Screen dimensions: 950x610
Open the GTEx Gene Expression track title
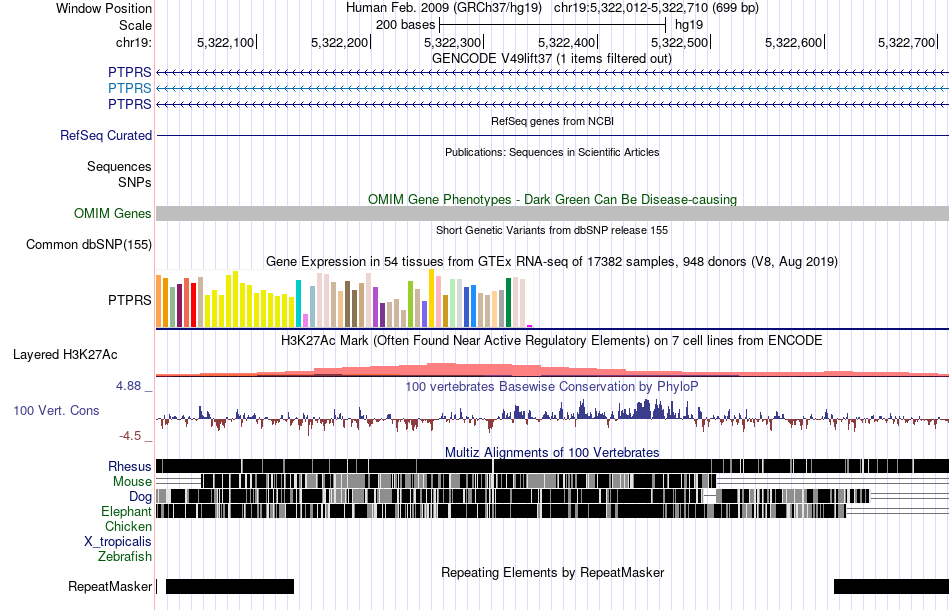[551, 262]
